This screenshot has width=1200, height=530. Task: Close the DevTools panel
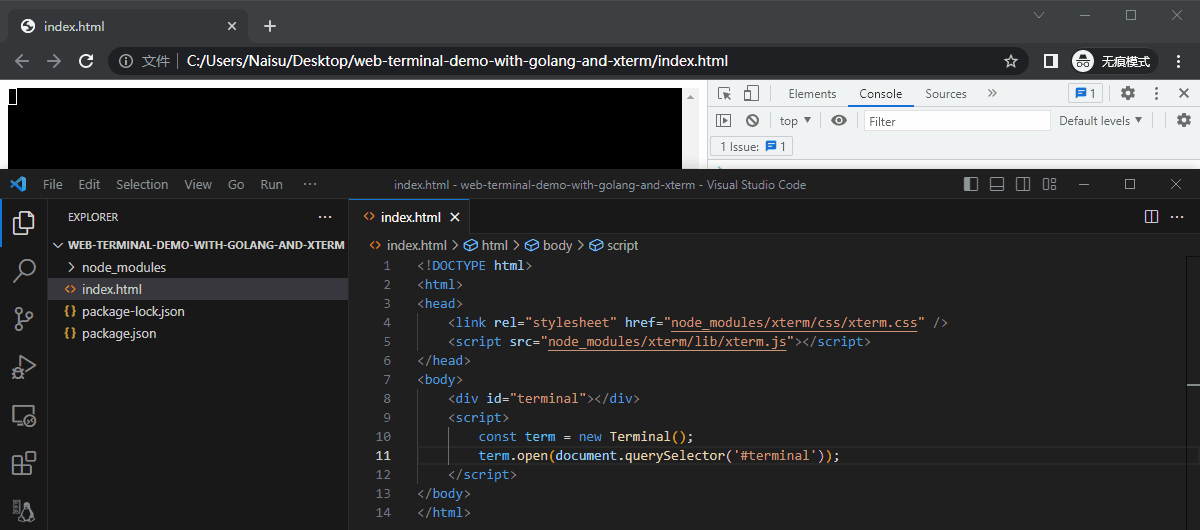click(x=1184, y=93)
